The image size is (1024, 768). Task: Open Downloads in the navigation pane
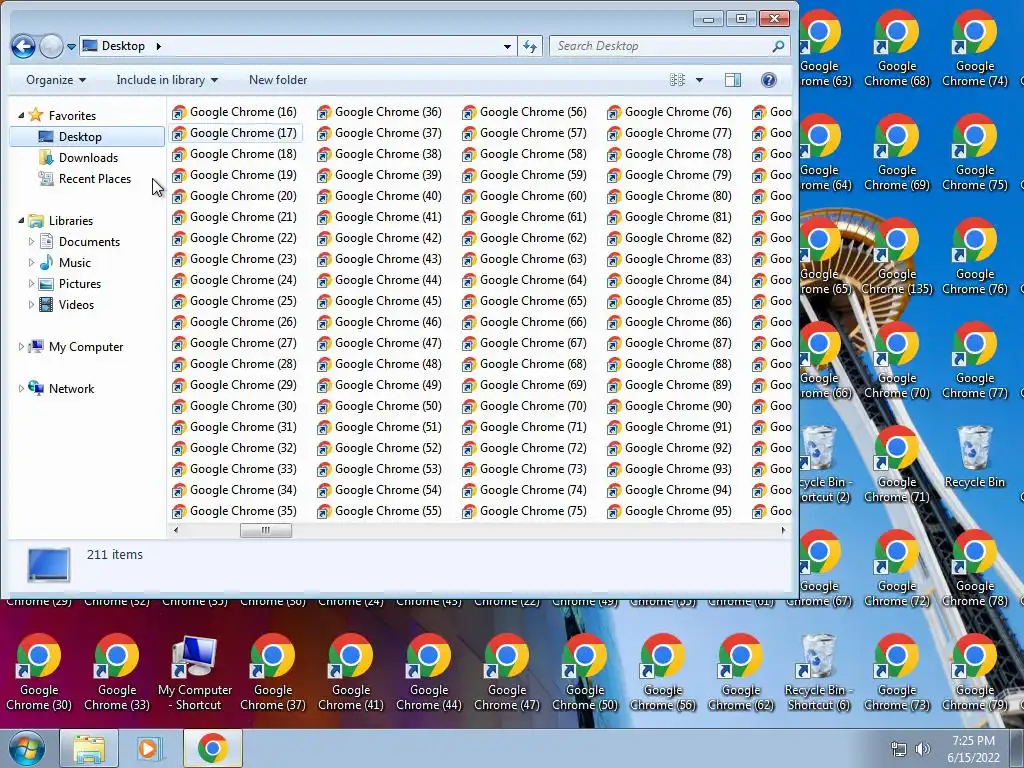tap(88, 157)
